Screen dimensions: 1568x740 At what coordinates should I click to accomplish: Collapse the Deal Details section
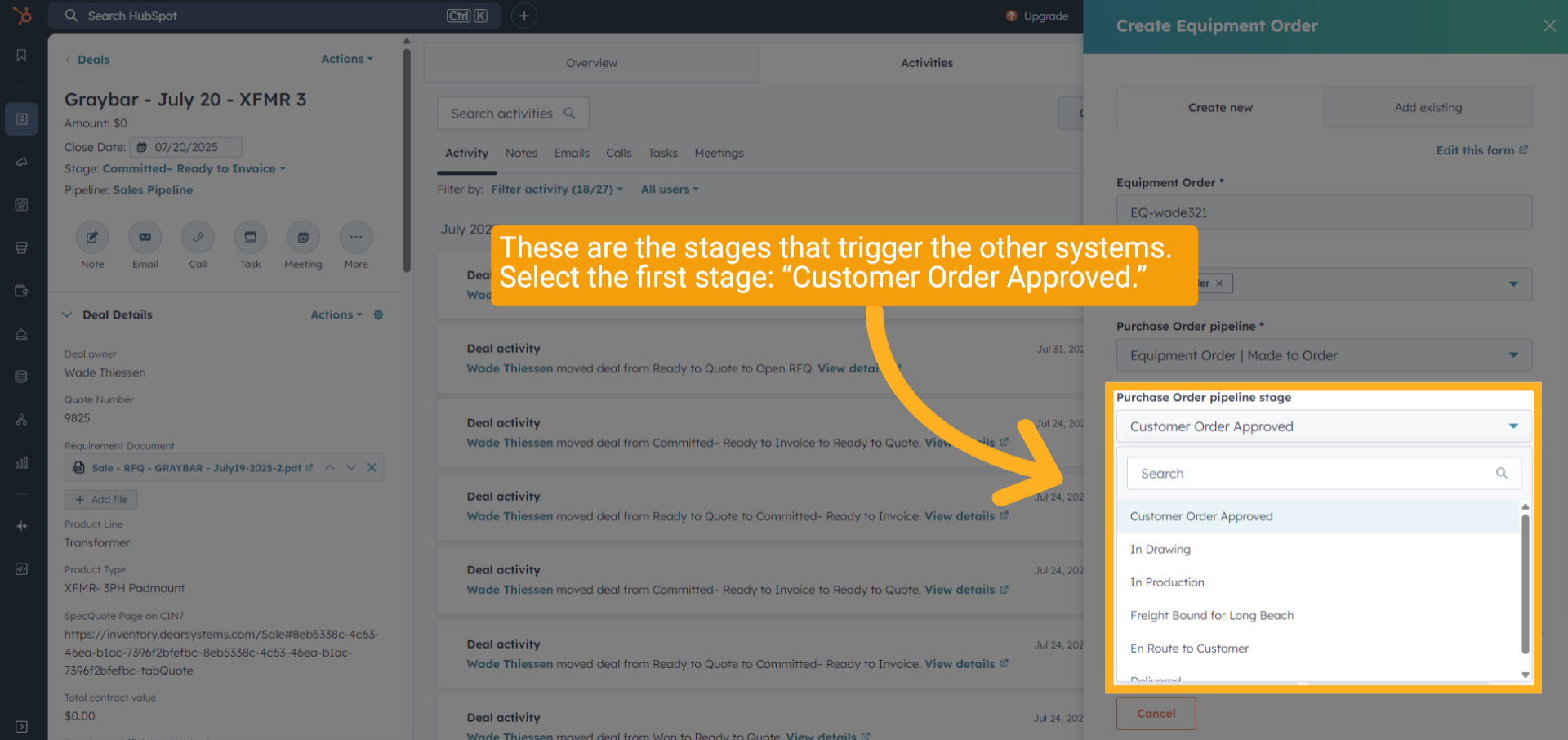[x=67, y=314]
